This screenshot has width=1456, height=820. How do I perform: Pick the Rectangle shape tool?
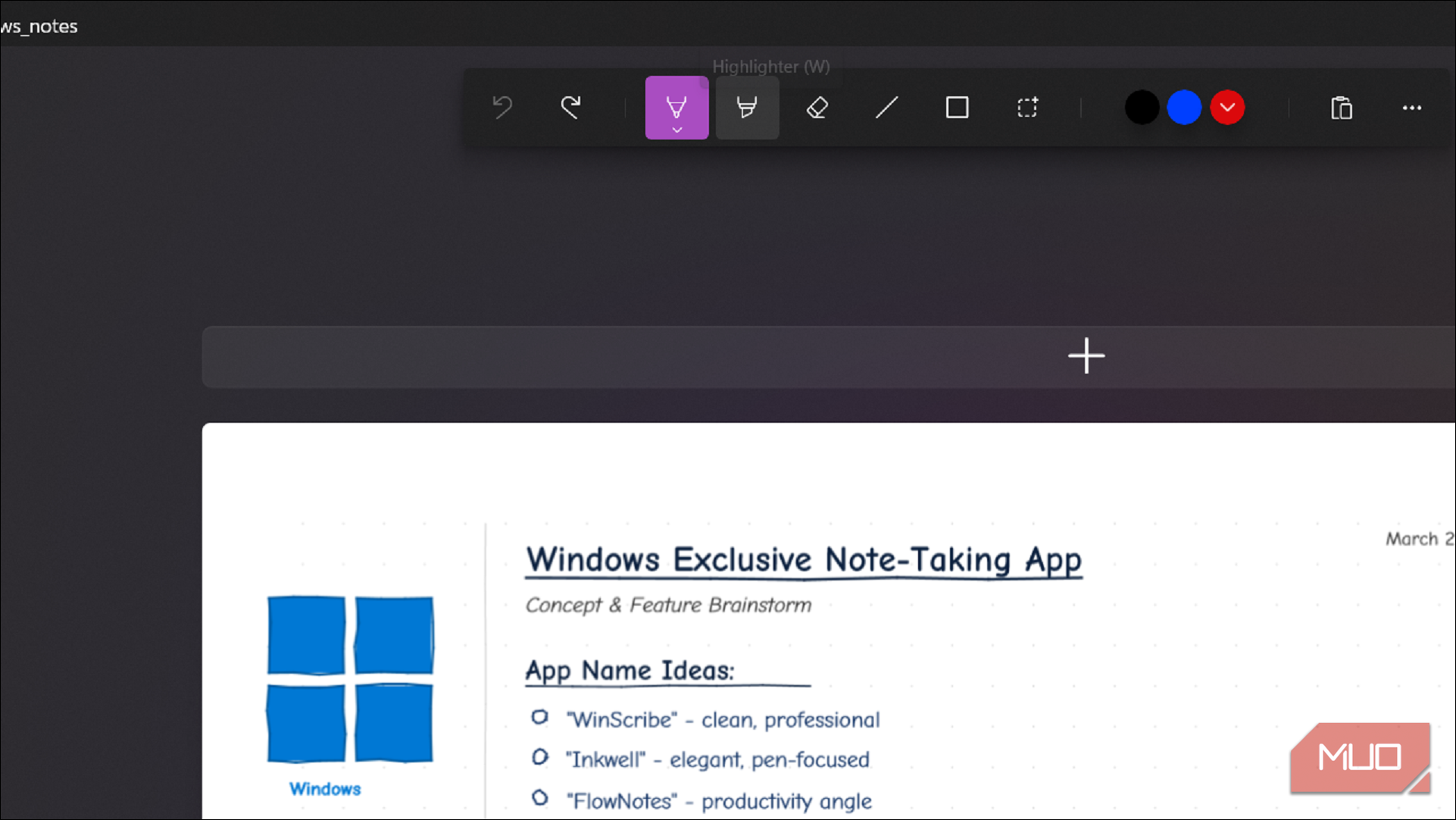pyautogui.click(x=958, y=108)
